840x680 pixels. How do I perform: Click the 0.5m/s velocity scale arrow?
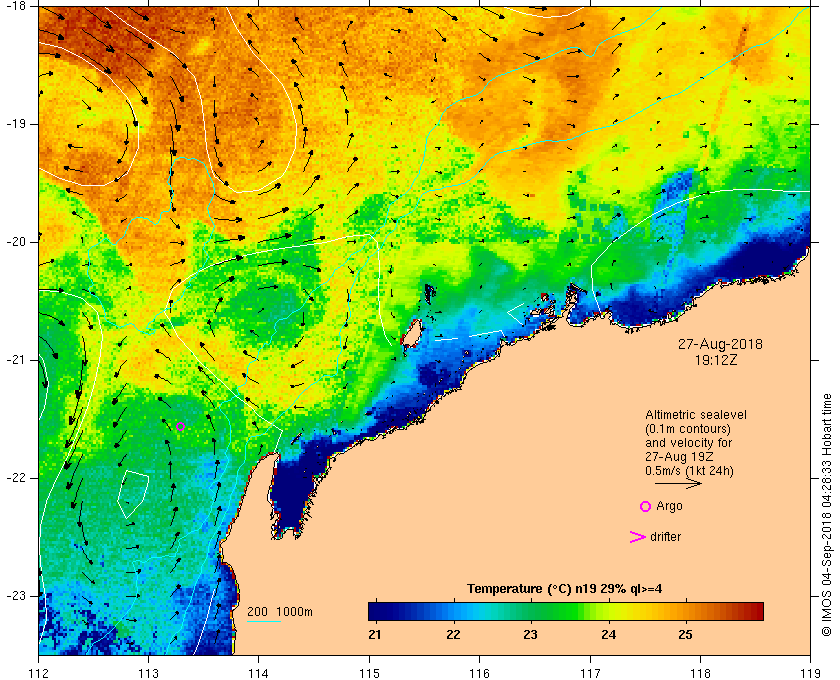coord(678,484)
